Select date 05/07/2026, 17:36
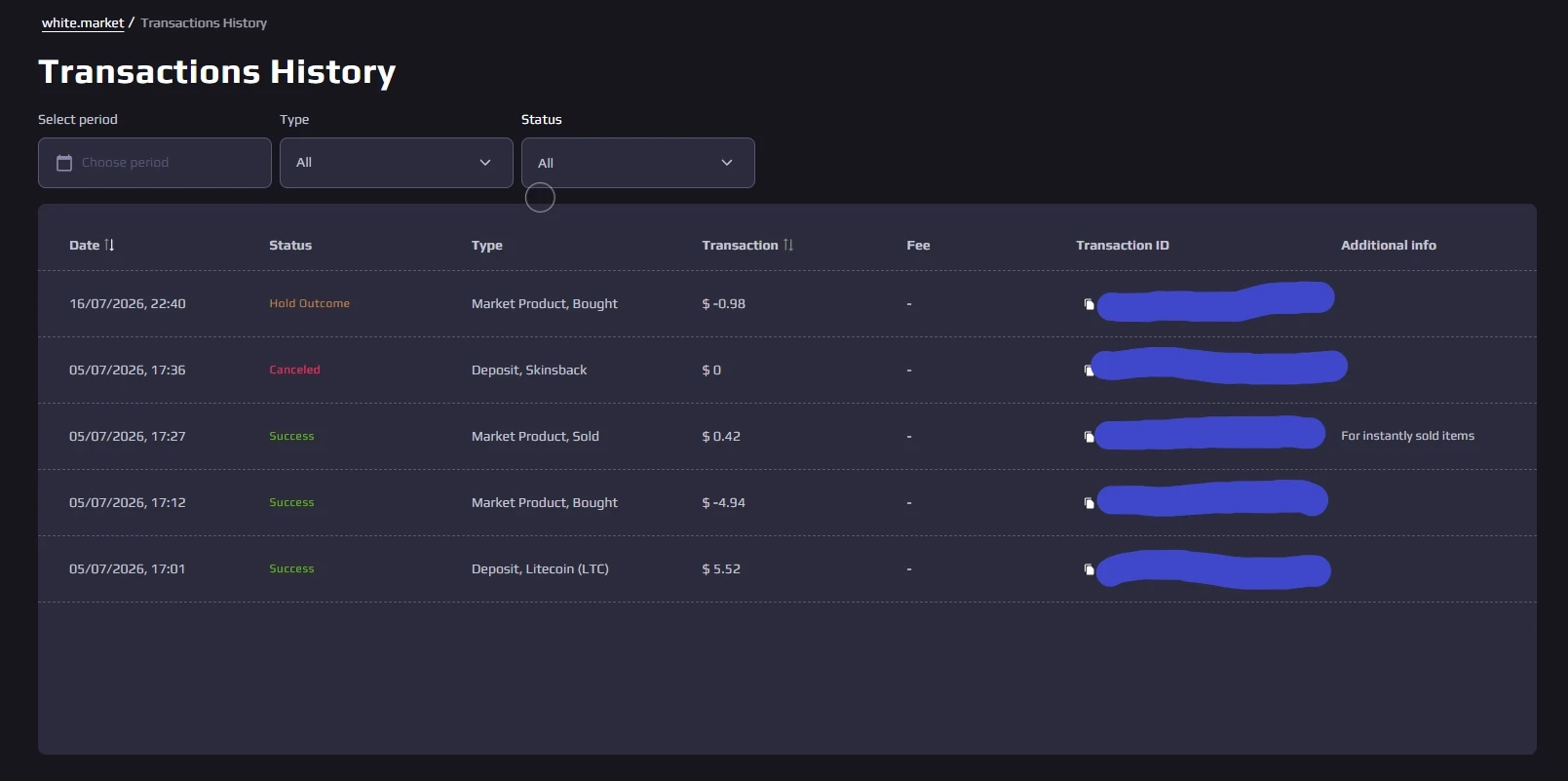The width and height of the screenshot is (1568, 781). click(x=128, y=370)
